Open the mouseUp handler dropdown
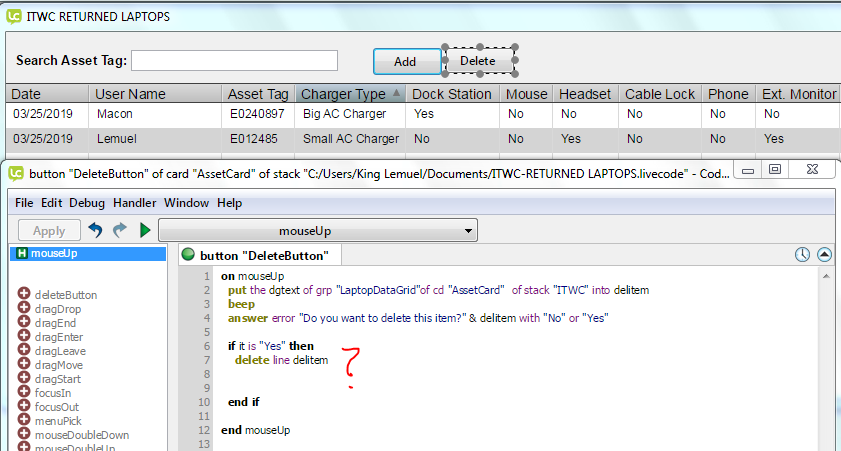Image resolution: width=841 pixels, height=451 pixels. click(x=317, y=231)
